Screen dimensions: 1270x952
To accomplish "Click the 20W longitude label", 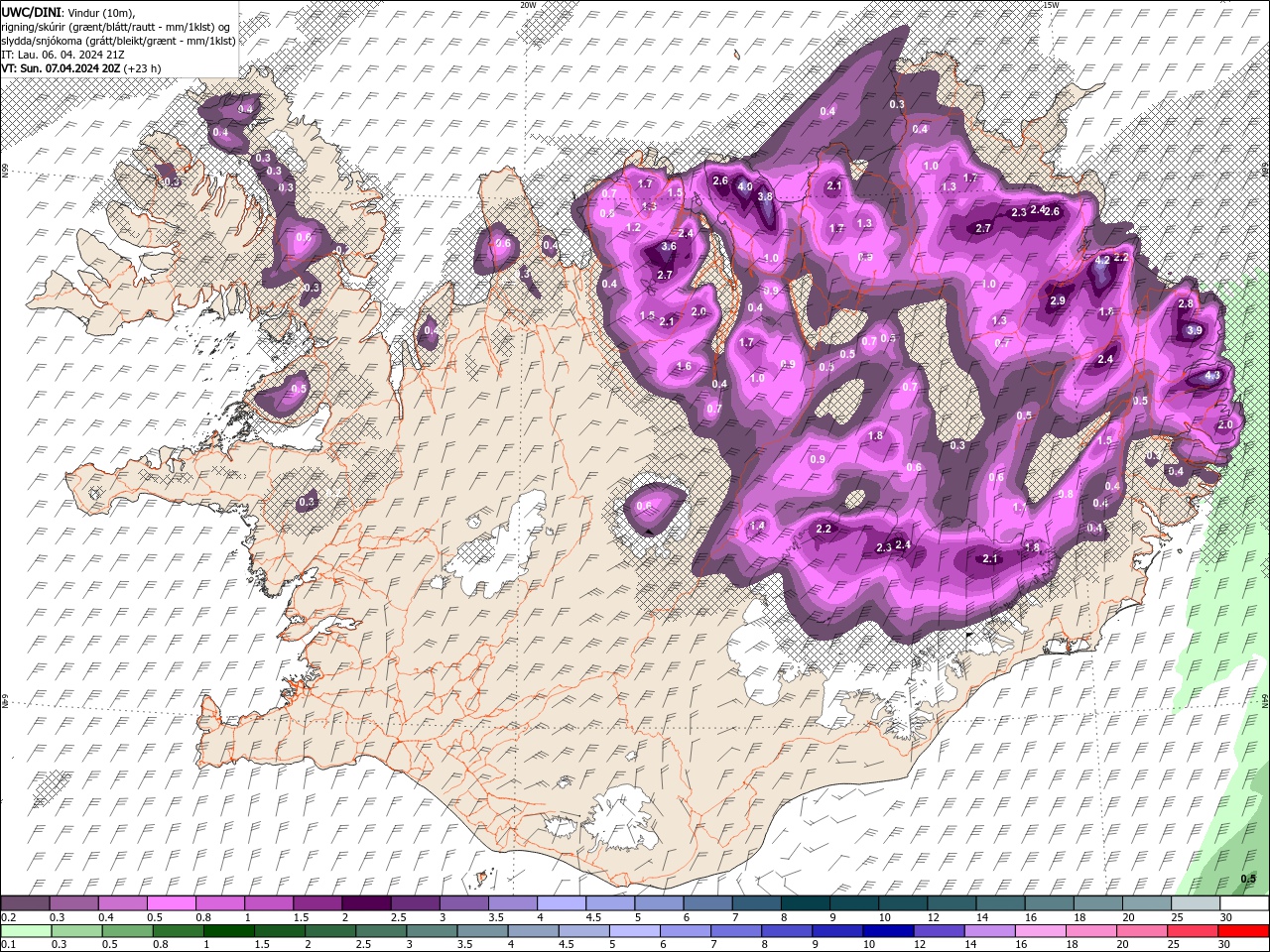I will (528, 5).
